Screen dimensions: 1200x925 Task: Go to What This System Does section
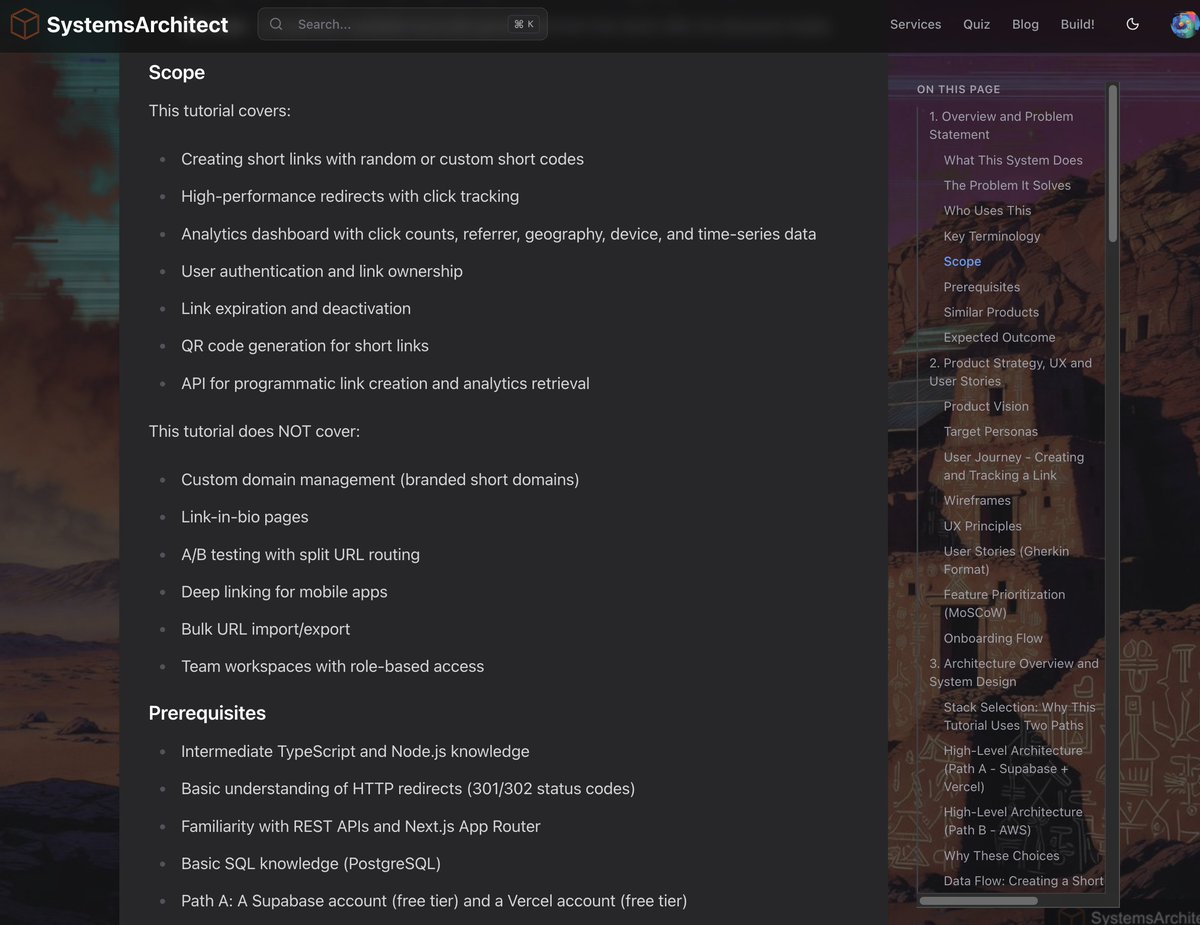coord(1013,160)
